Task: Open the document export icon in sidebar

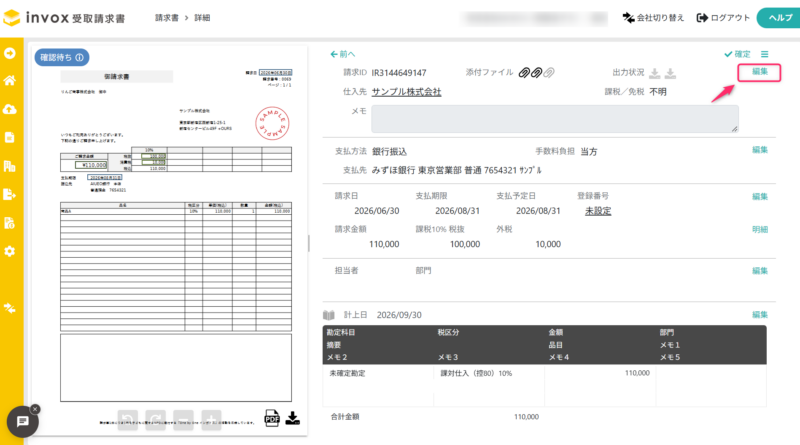Action: pos(10,194)
